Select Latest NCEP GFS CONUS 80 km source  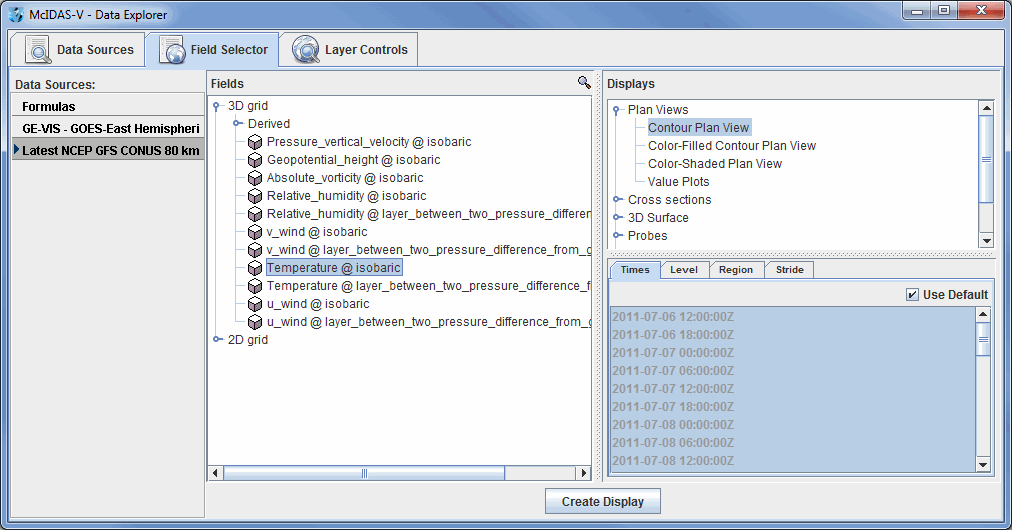[x=108, y=150]
